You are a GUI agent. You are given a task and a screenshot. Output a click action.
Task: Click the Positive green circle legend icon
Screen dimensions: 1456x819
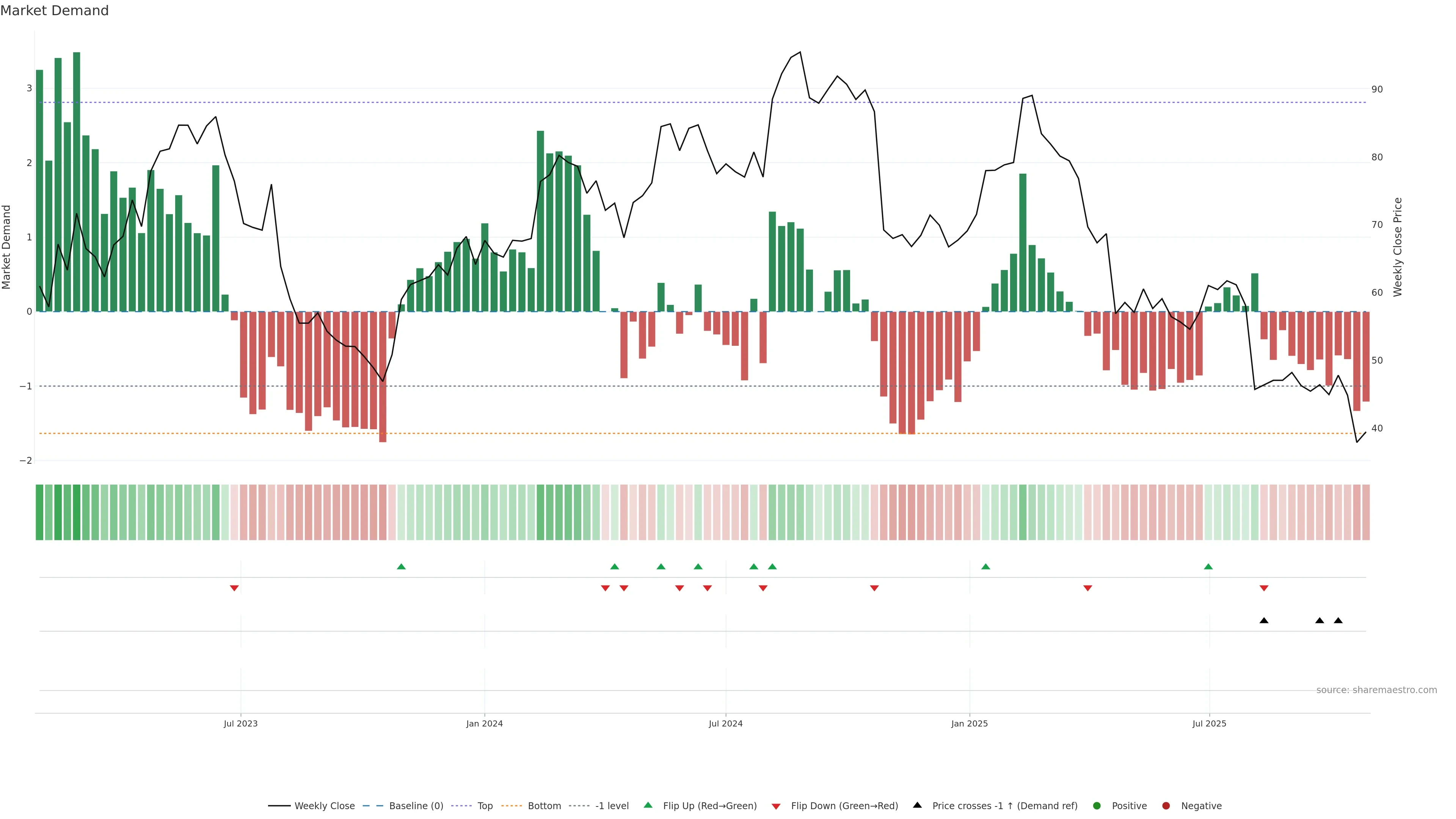coord(1097,806)
